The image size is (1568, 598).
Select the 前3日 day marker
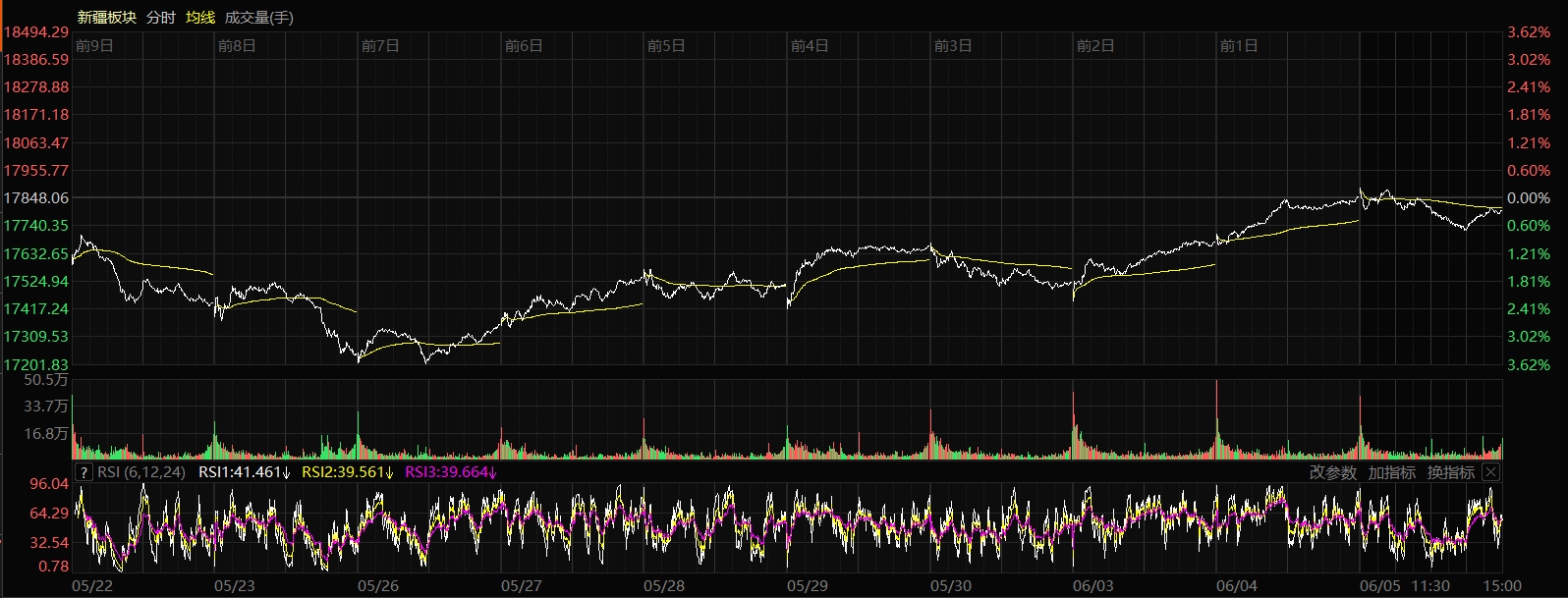tap(953, 46)
